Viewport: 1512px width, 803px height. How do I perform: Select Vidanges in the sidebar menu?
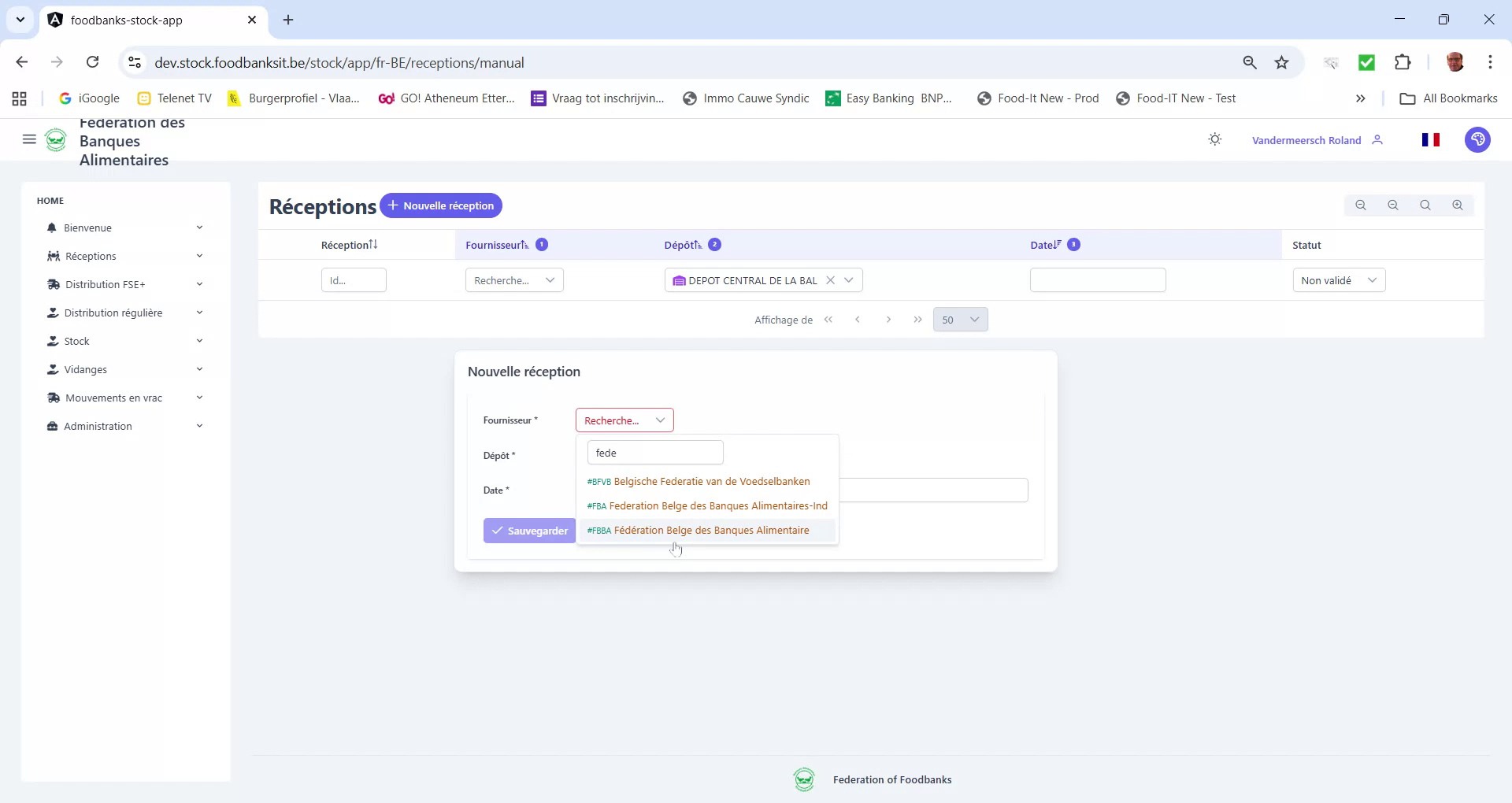(x=86, y=369)
